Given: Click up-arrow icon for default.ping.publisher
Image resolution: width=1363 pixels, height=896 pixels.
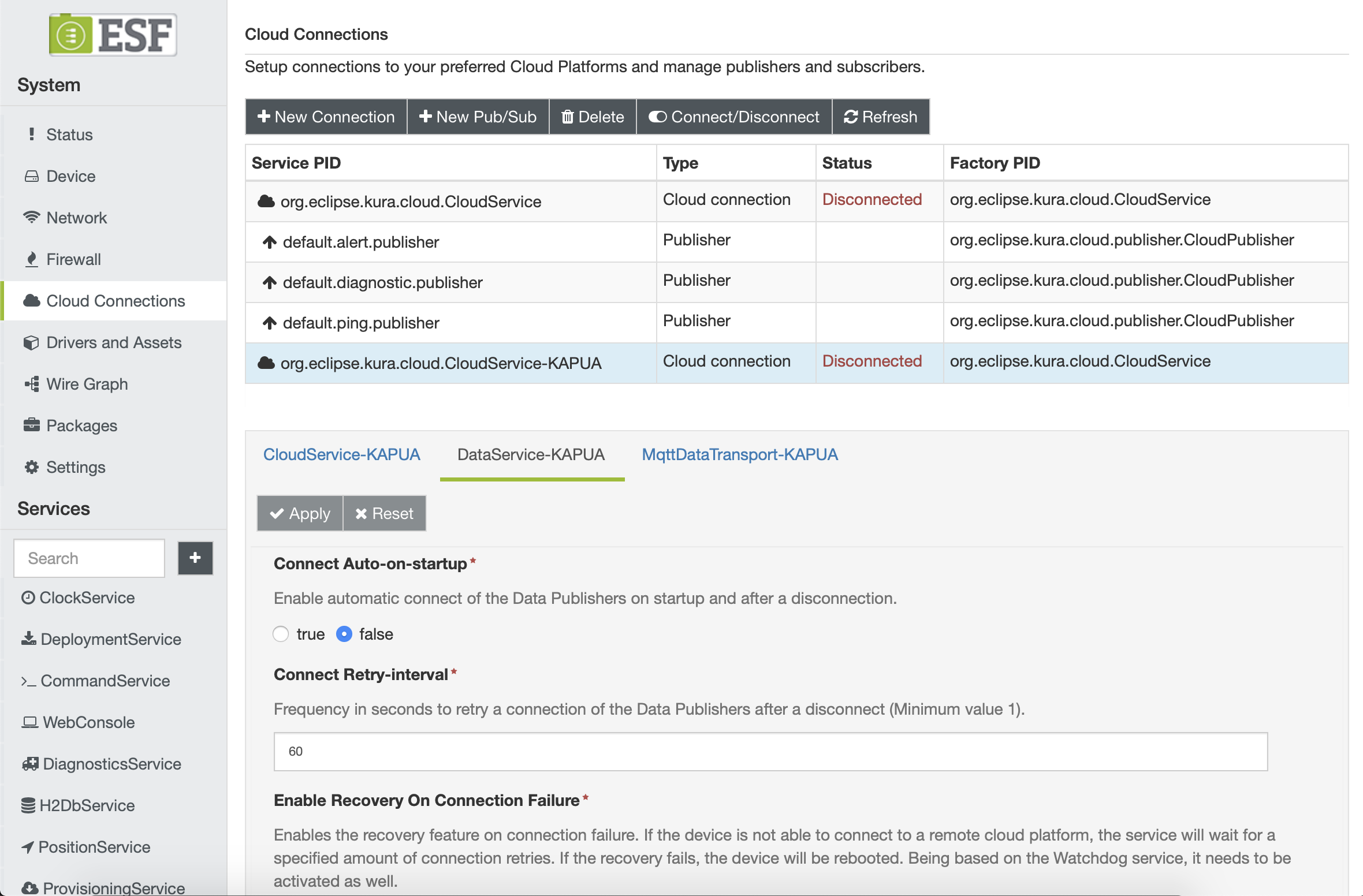Looking at the screenshot, I should point(270,323).
